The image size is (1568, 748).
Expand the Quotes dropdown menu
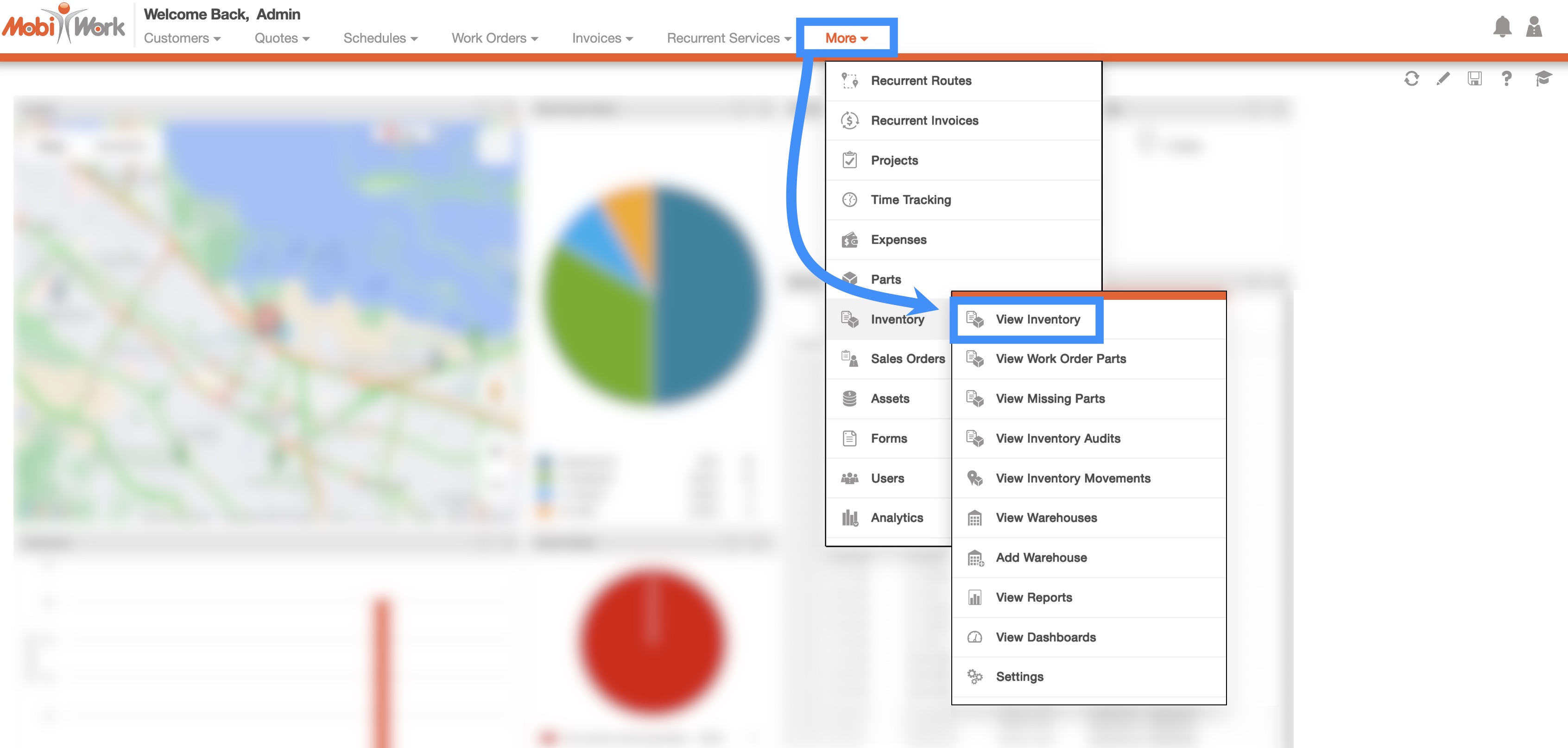point(282,38)
